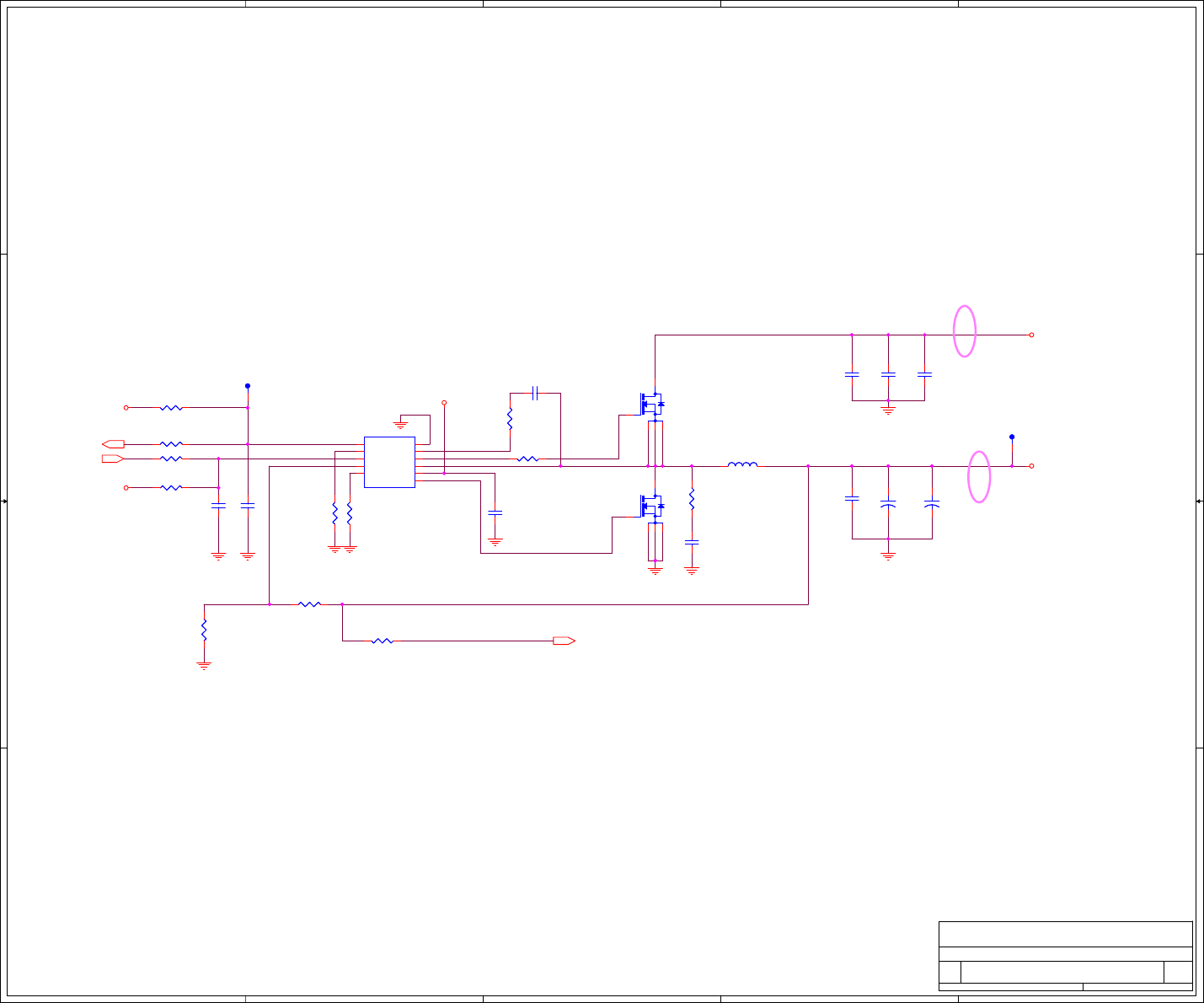This screenshot has width=1204, height=1003.
Task: Select the lower magenta ellipse on the output rail
Action: 979,477
